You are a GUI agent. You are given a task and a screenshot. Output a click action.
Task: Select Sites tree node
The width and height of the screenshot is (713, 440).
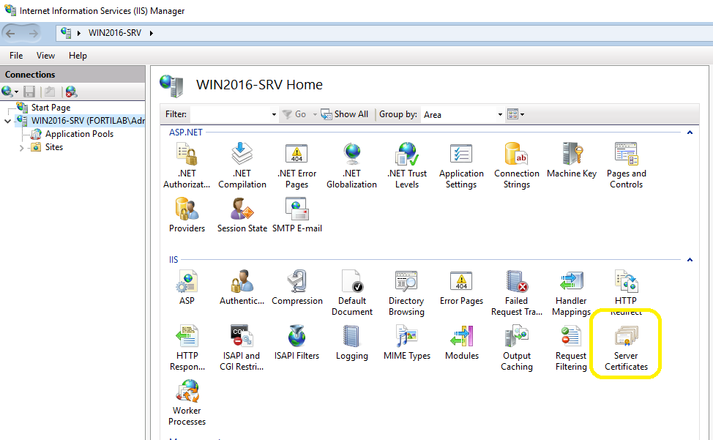(54, 147)
